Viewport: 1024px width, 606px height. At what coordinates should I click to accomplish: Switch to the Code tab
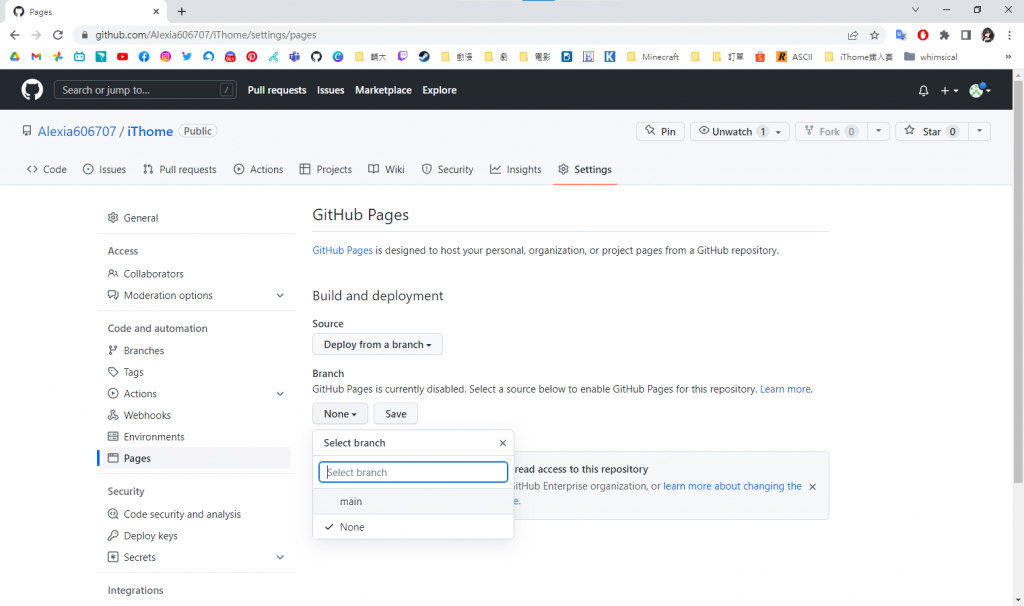[46, 169]
